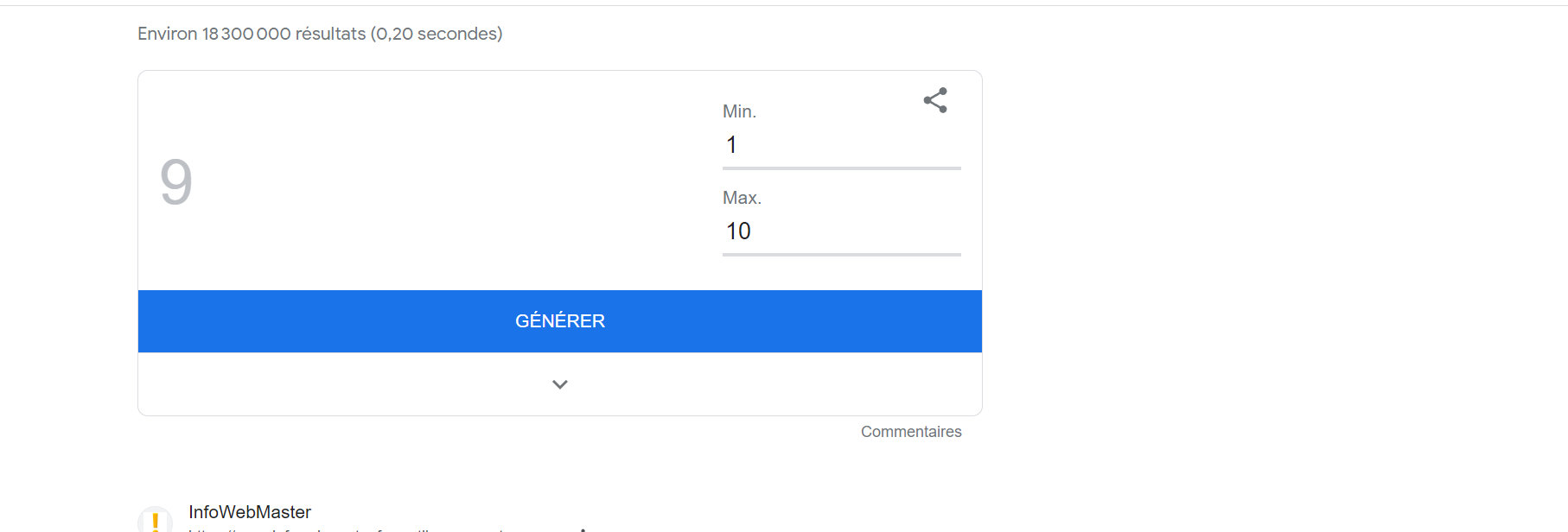Image resolution: width=1568 pixels, height=532 pixels.
Task: Click empty space between number and Min. field
Action: pyautogui.click(x=449, y=182)
